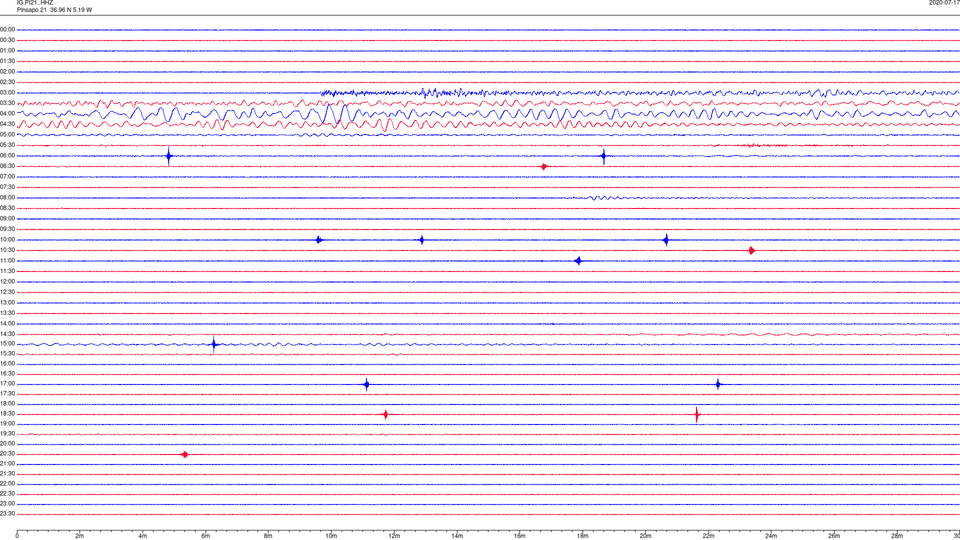Click the 26m tick label on time axis

click(x=834, y=536)
